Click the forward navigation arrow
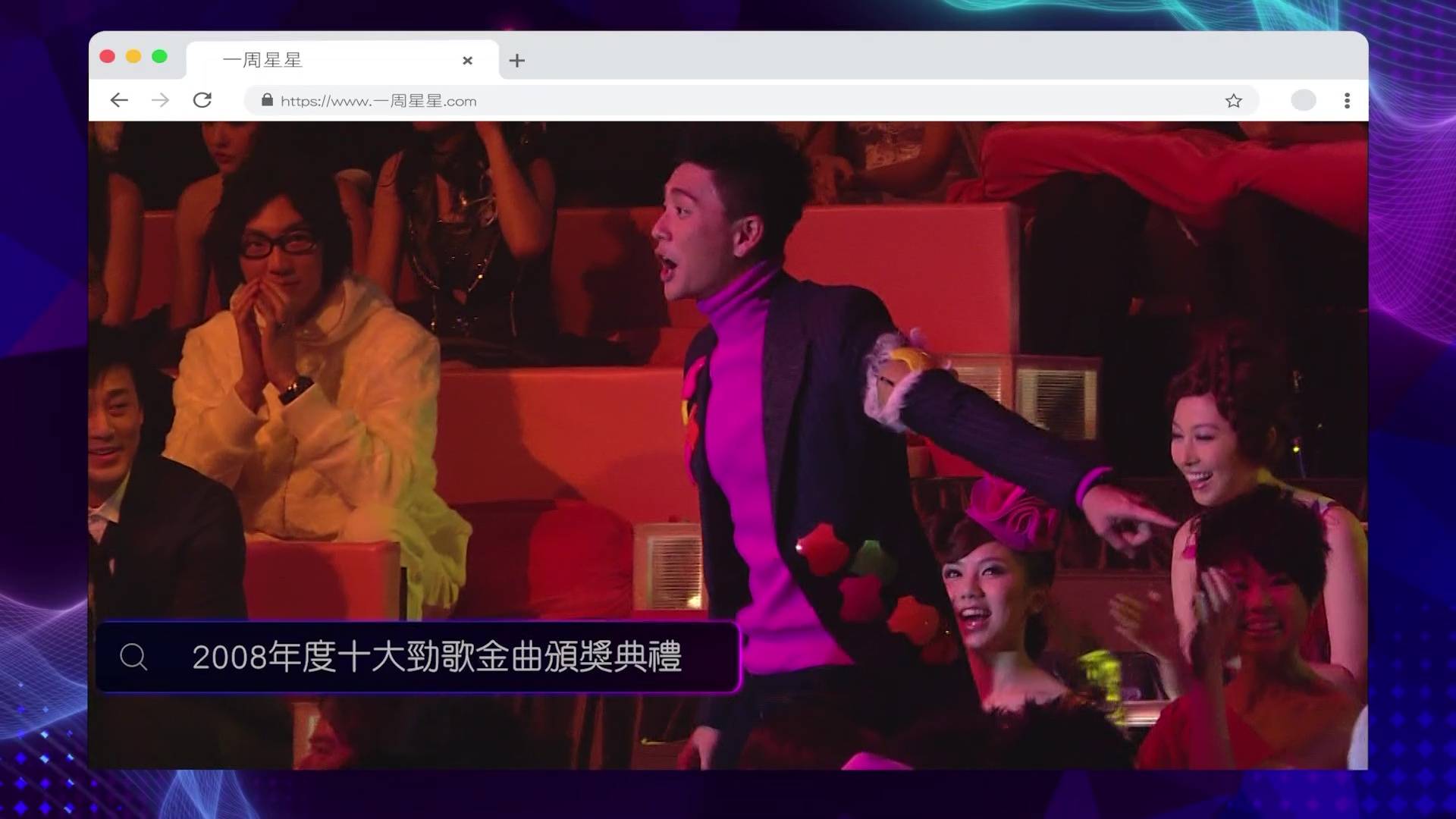Screen dimensions: 1456x819 tap(160, 100)
